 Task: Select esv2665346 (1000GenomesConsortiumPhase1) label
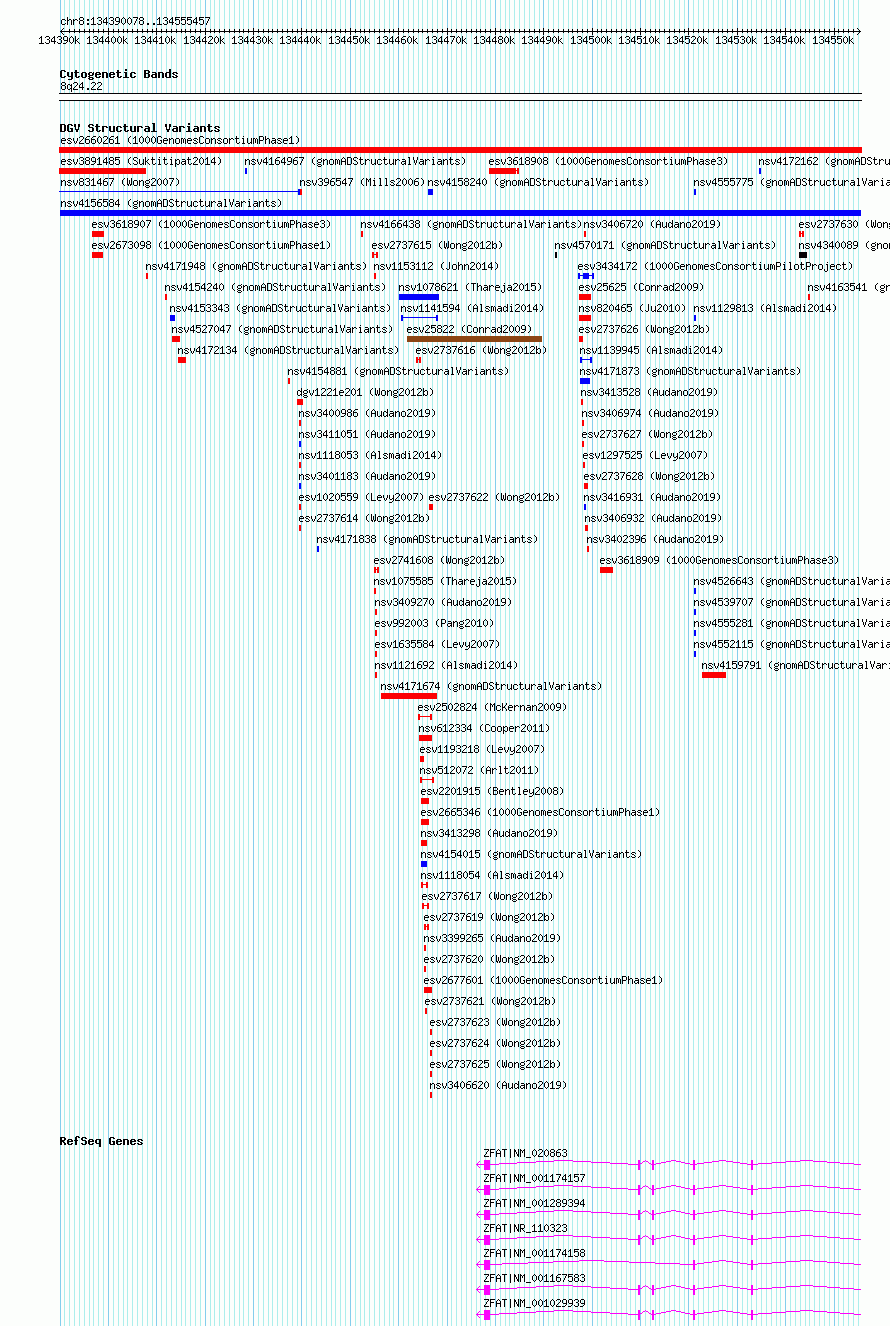point(540,812)
